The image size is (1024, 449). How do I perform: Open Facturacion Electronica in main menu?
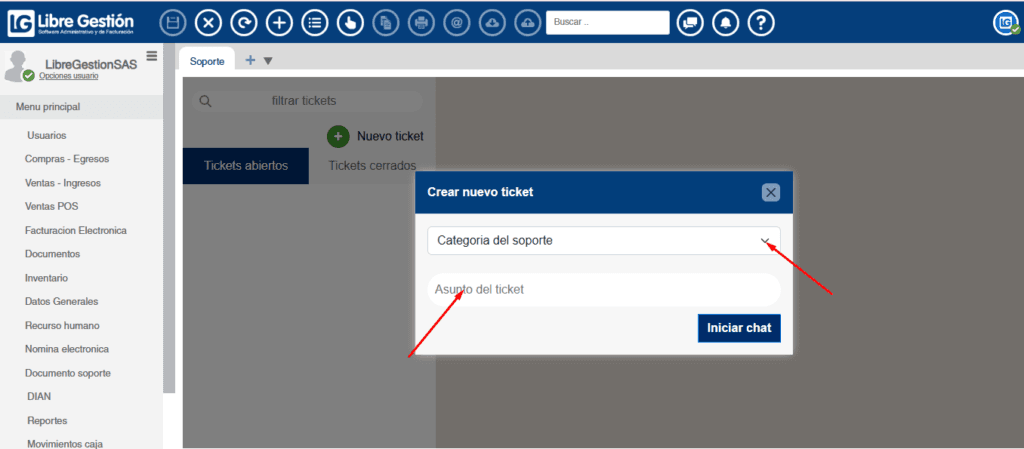[76, 230]
